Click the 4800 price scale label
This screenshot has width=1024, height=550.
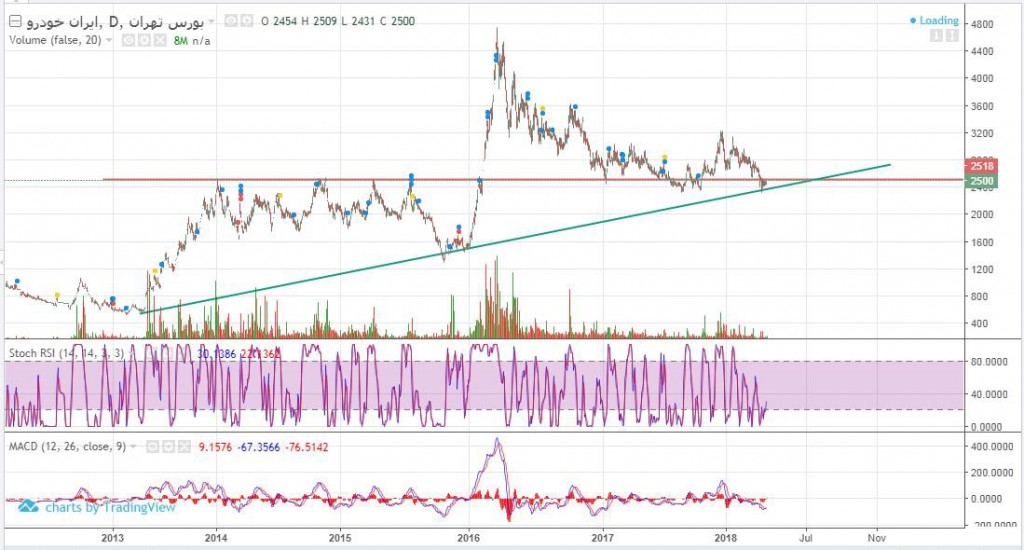982,25
